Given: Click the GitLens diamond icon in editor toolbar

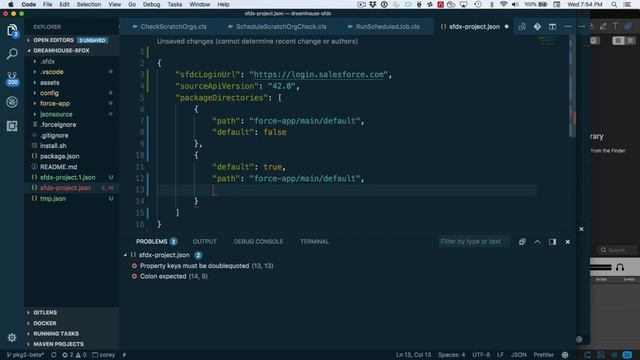Looking at the screenshot, I should click(537, 27).
